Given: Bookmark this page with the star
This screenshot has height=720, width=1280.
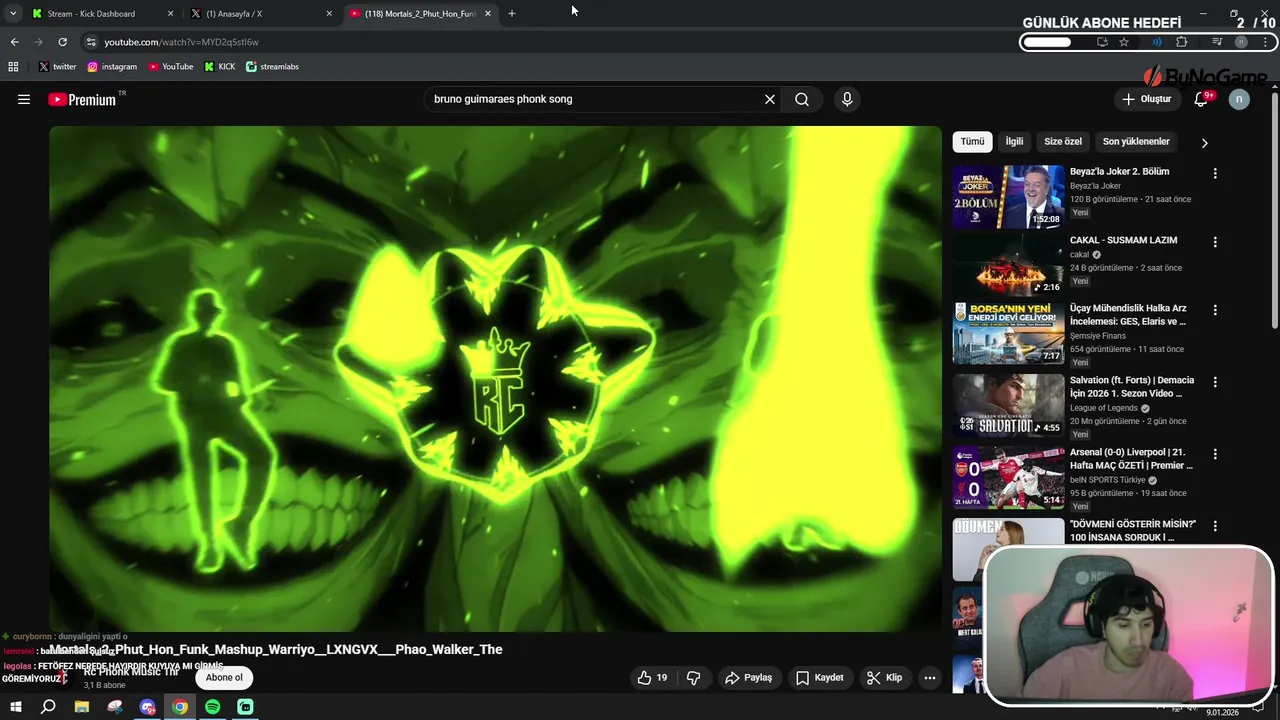Looking at the screenshot, I should pos(1124,42).
